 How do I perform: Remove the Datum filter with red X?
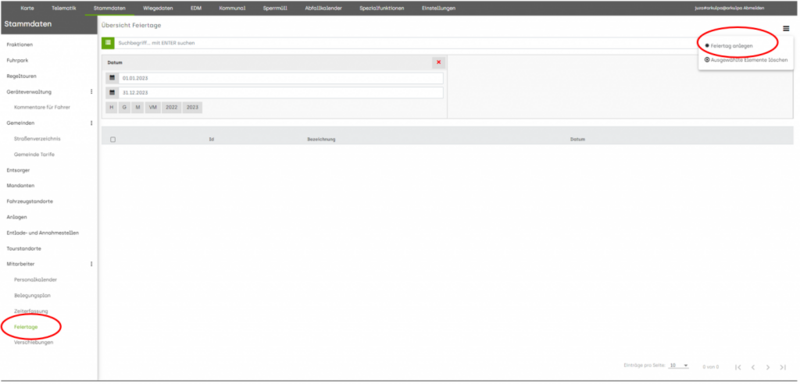(438, 62)
